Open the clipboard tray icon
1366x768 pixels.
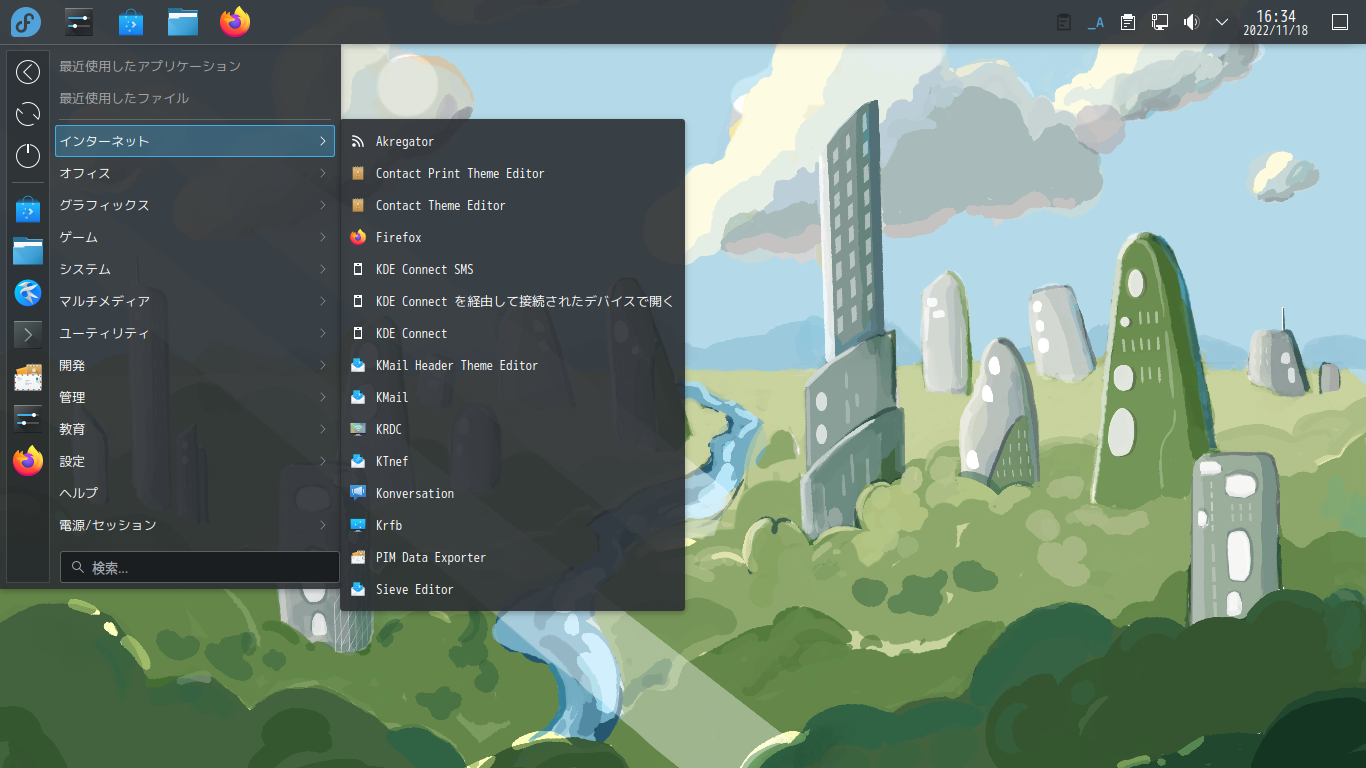tap(1064, 22)
